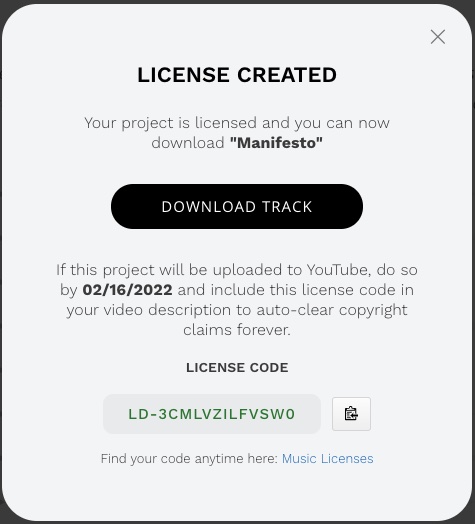Click the bold 02/16/2022 deadline date
The width and height of the screenshot is (475, 524).
[127, 290]
